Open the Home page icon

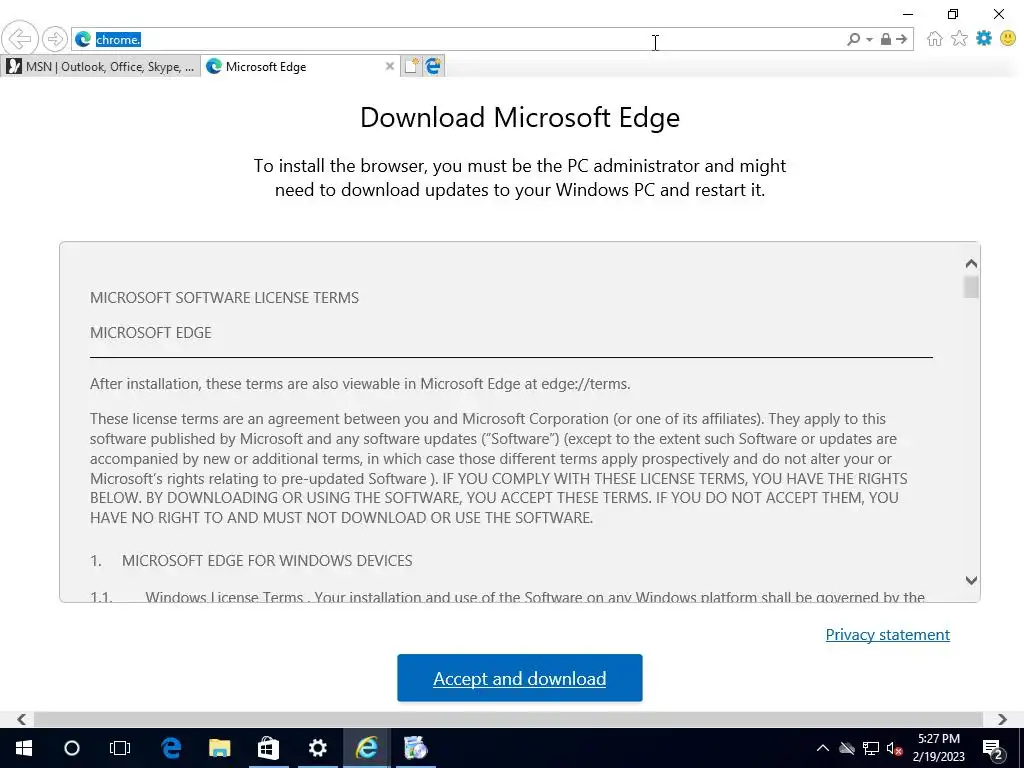point(935,39)
